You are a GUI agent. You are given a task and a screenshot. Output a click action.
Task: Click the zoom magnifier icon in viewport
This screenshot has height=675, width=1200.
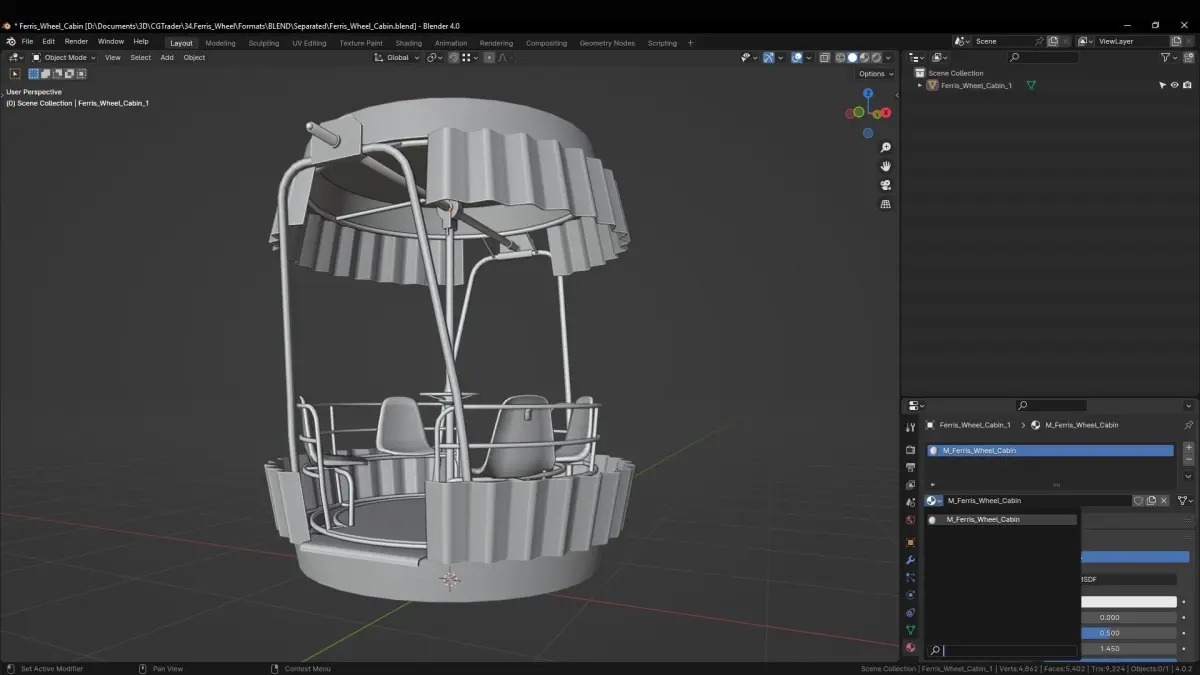tap(885, 148)
